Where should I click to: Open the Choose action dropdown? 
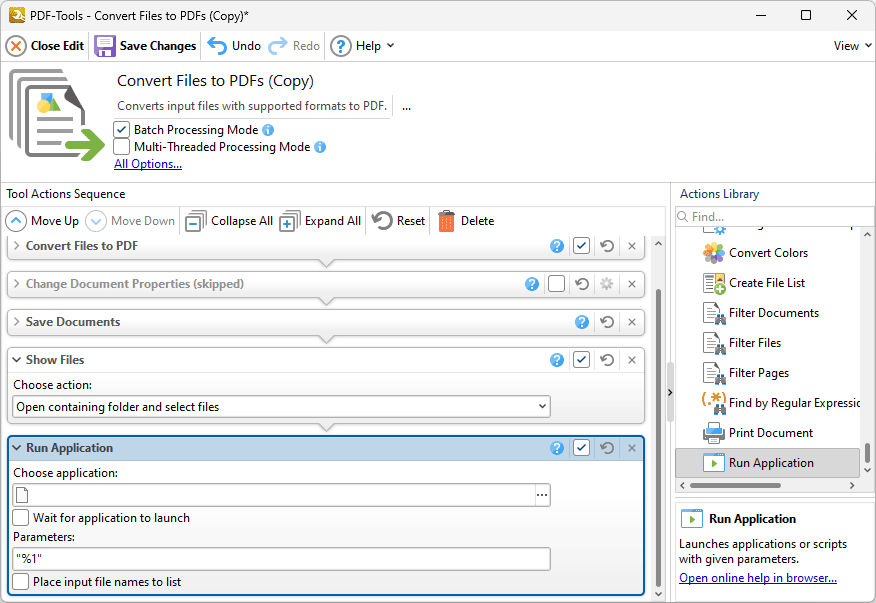281,407
